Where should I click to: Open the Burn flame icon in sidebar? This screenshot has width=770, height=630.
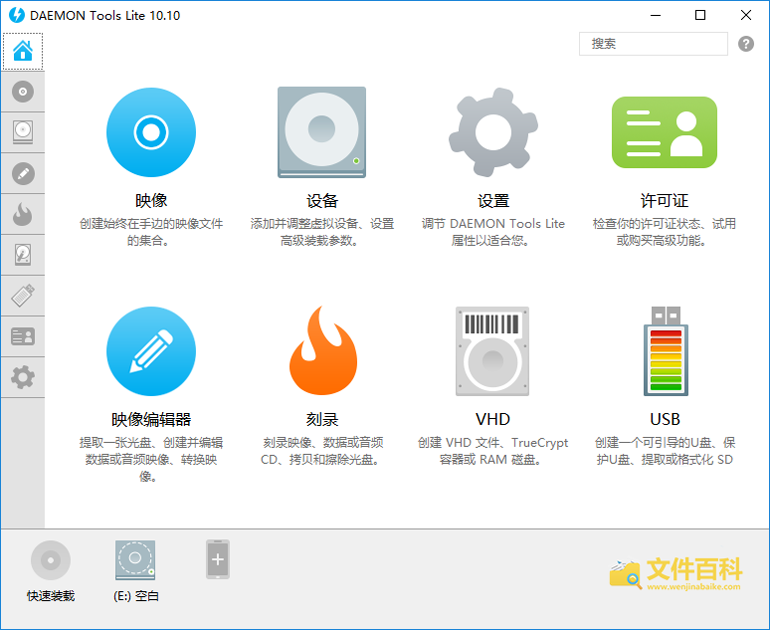(23, 214)
